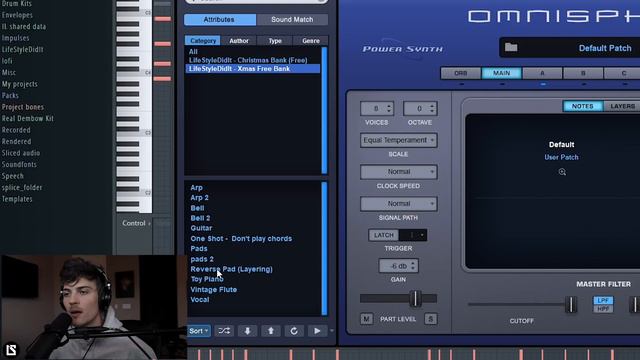
Task: Select the Author filter tab
Action: [239, 40]
